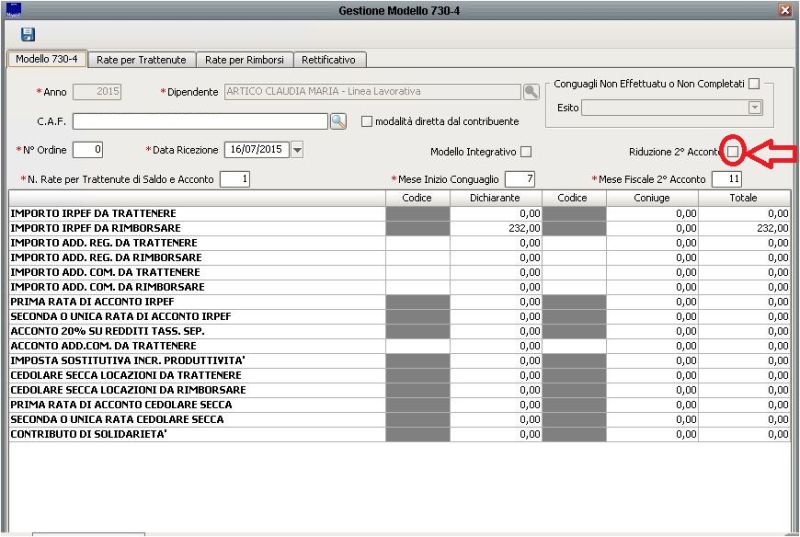
Task: Focus the Mese Inizio Conguaglio field
Action: (520, 179)
